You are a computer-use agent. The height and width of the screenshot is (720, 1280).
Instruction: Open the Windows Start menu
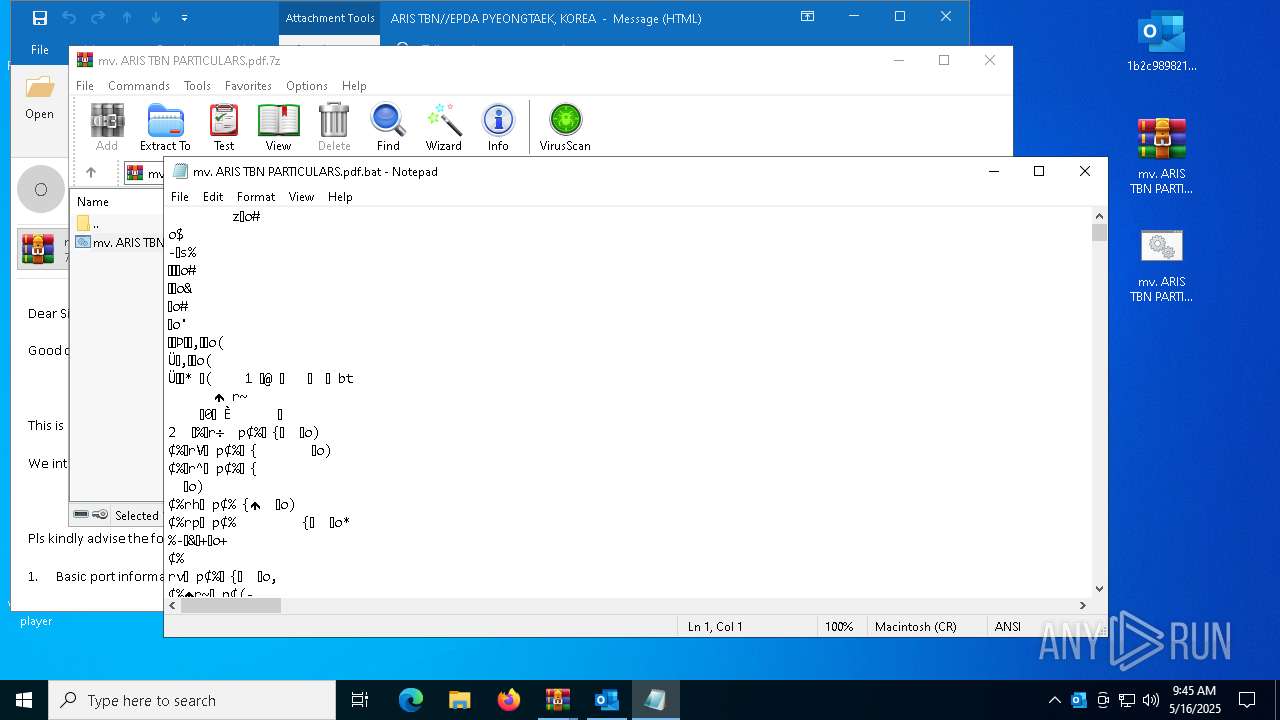point(24,700)
